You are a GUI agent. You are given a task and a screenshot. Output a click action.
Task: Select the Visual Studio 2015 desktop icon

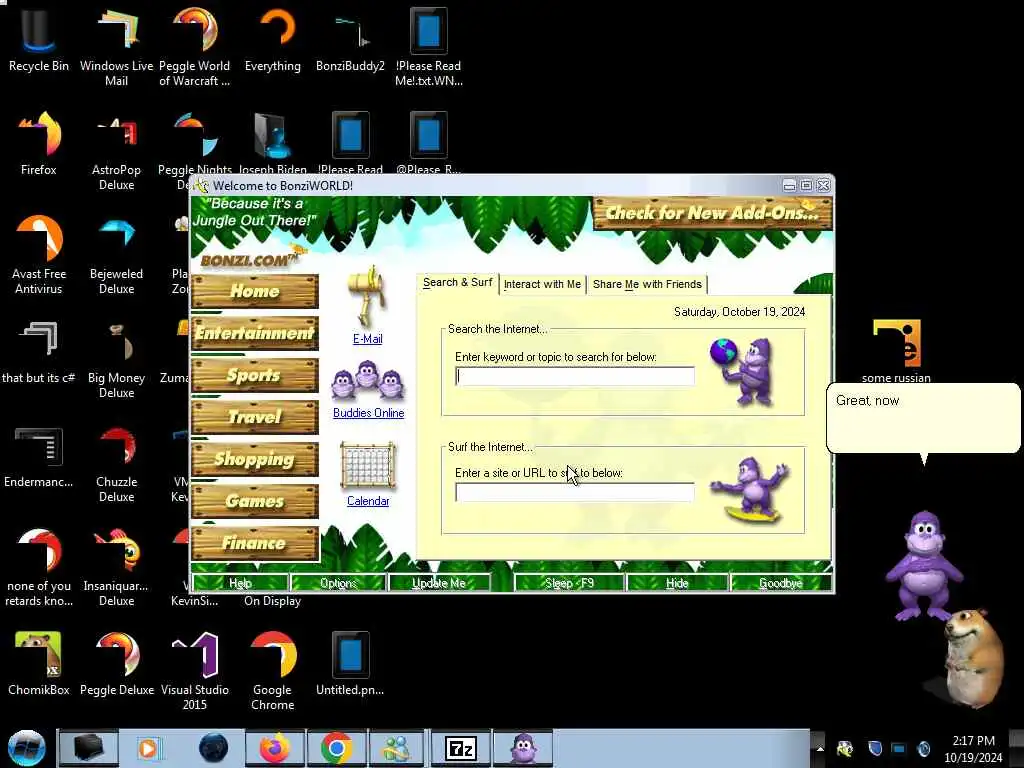[195, 671]
